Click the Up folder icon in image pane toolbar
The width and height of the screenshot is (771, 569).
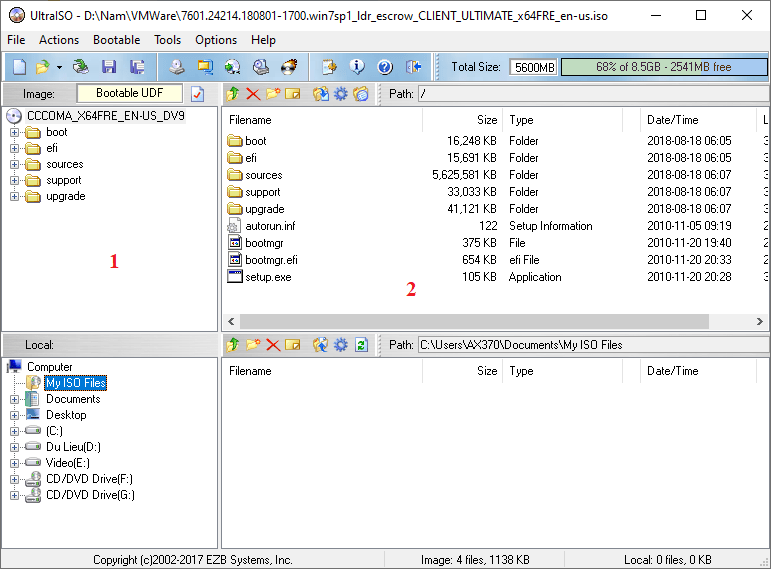pyautogui.click(x=233, y=93)
